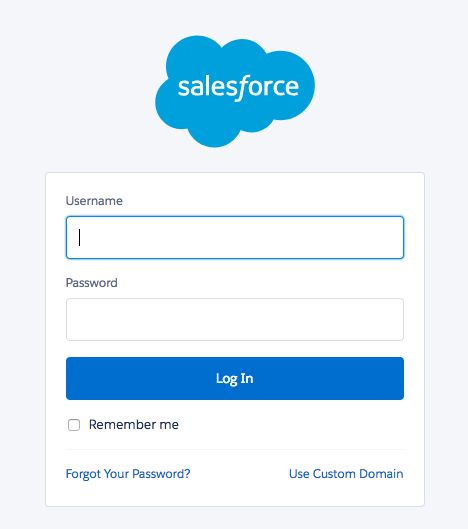
Task: Tick the Remember me checkbox
Action: tap(74, 425)
